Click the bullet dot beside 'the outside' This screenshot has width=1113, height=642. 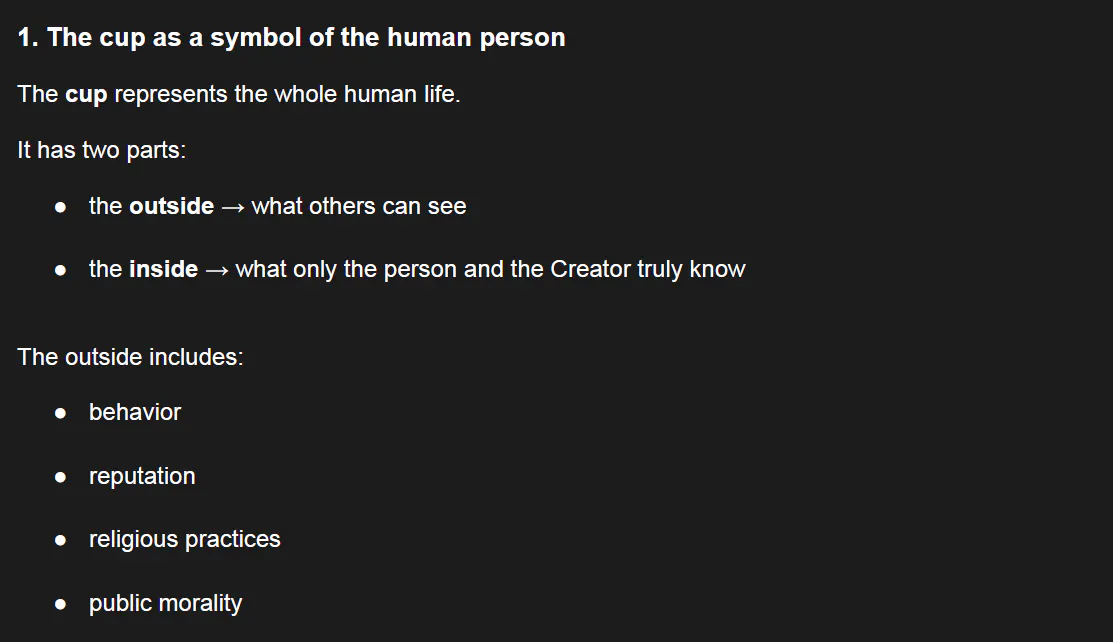pyautogui.click(x=60, y=207)
